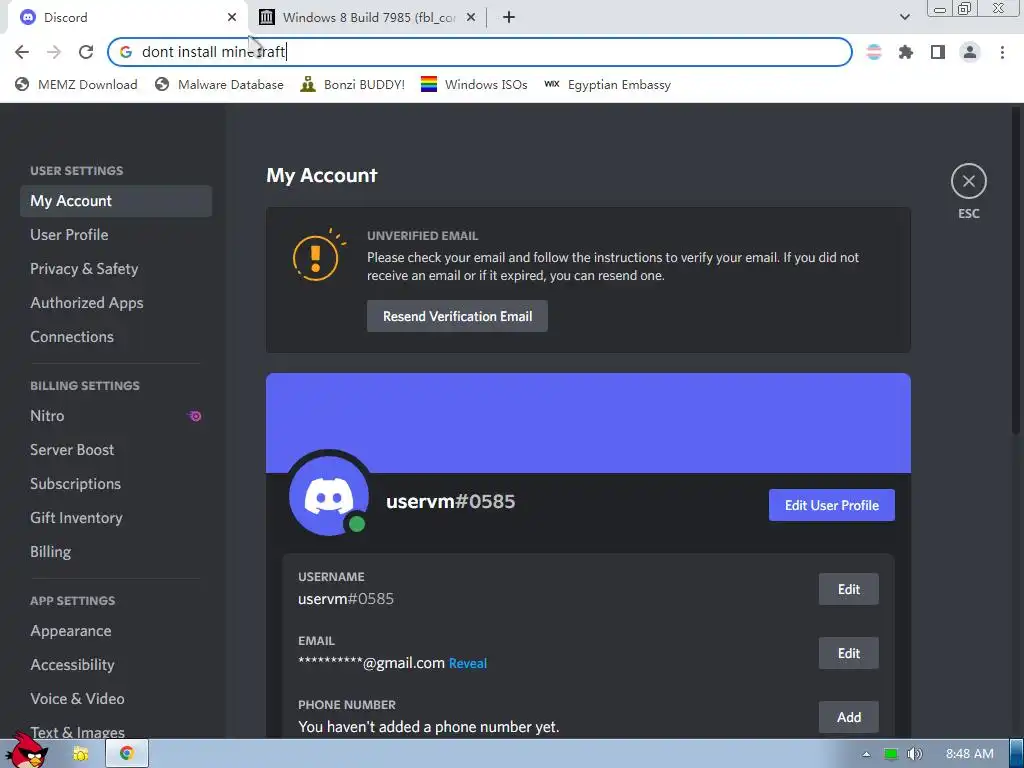
Task: Expand the tab search chevron
Action: click(904, 18)
